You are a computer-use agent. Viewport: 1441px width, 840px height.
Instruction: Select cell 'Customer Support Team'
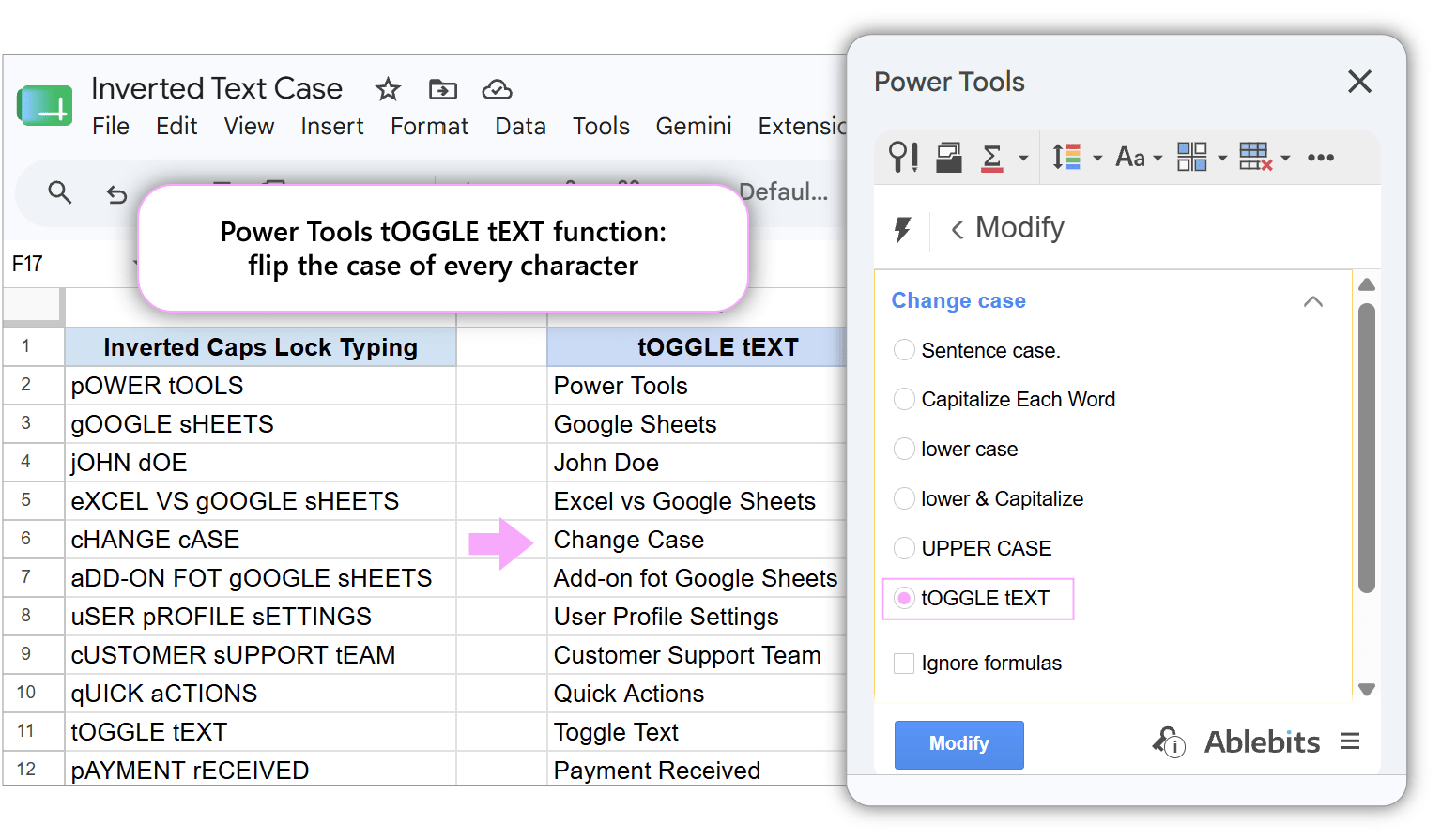pyautogui.click(x=697, y=655)
